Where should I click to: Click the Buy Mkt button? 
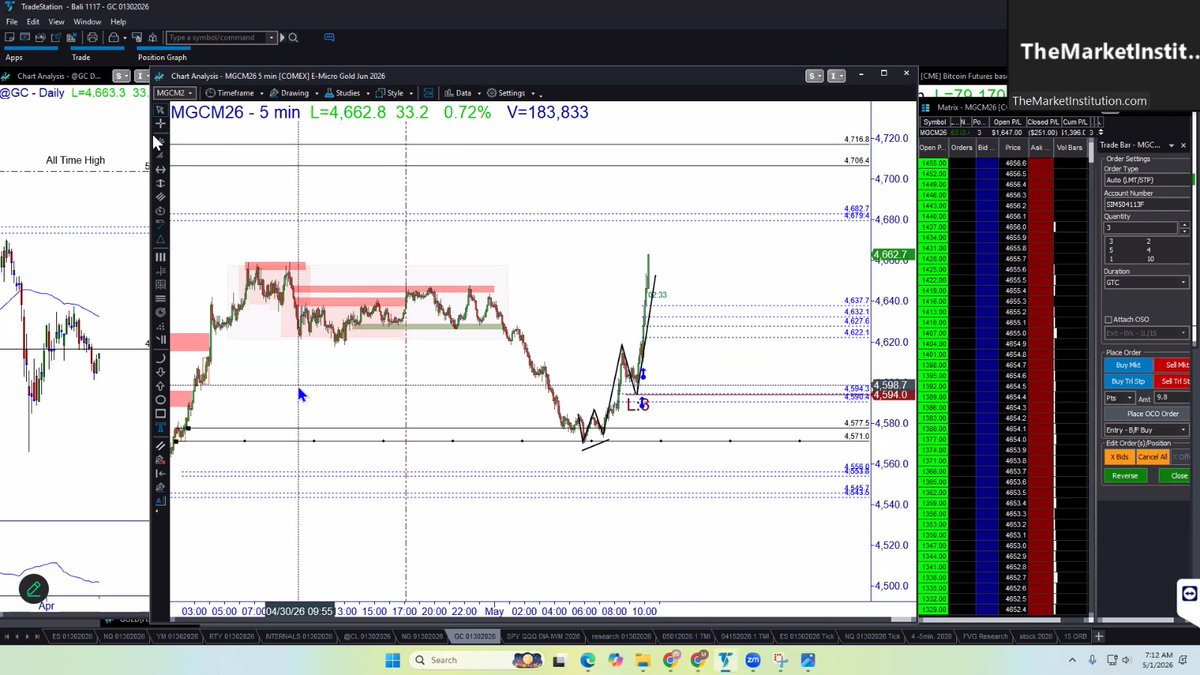click(1128, 365)
